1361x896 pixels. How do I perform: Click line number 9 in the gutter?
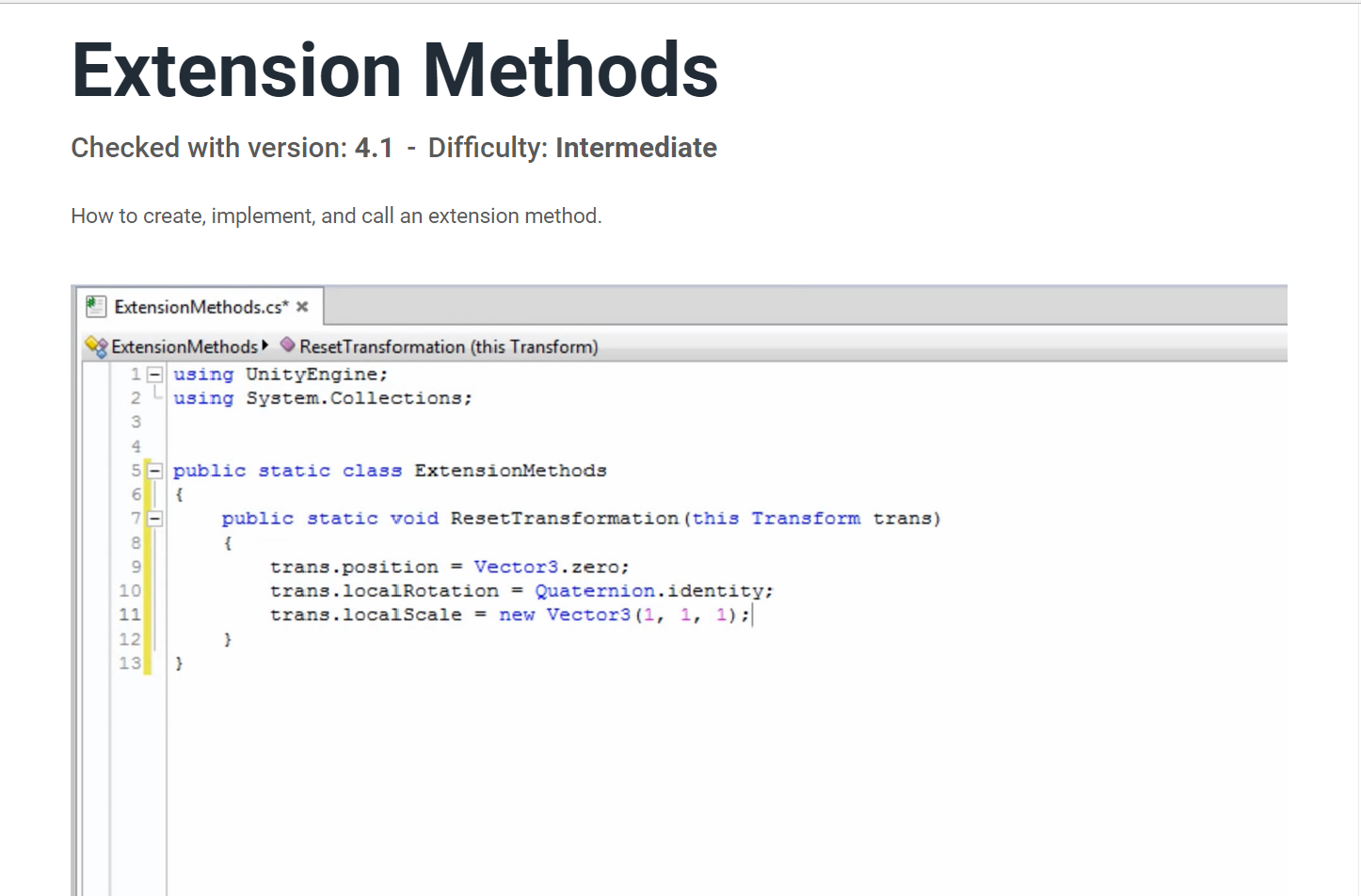coord(136,567)
